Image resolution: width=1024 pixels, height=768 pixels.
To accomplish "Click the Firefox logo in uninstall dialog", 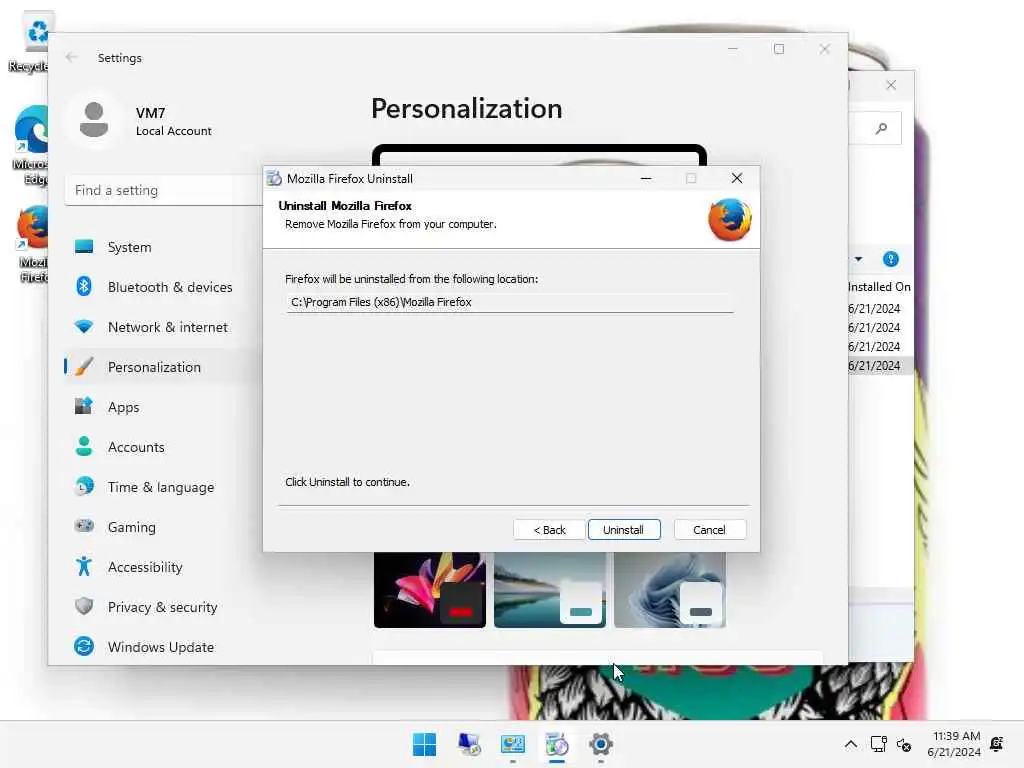I will click(729, 220).
